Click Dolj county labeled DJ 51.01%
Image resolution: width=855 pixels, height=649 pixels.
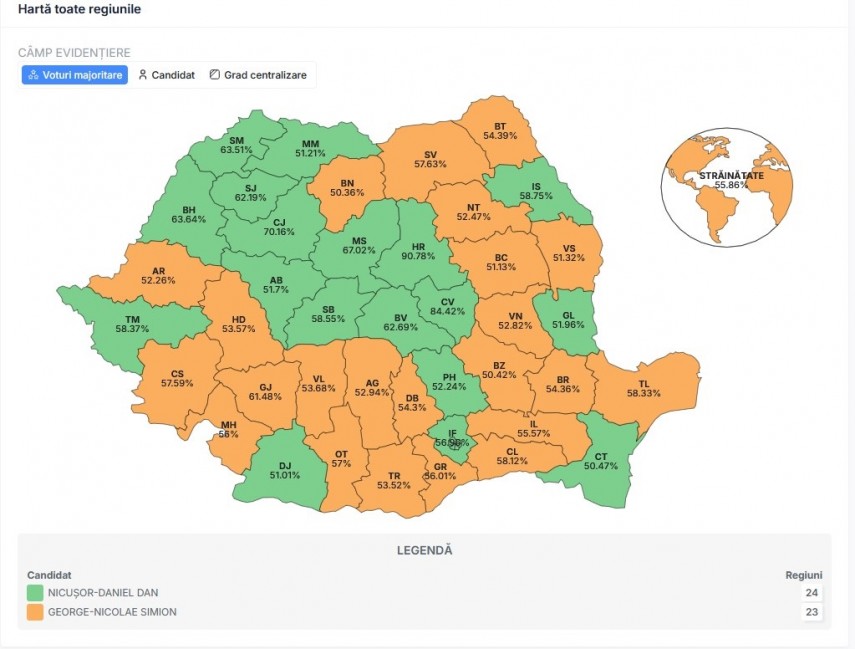(x=285, y=471)
